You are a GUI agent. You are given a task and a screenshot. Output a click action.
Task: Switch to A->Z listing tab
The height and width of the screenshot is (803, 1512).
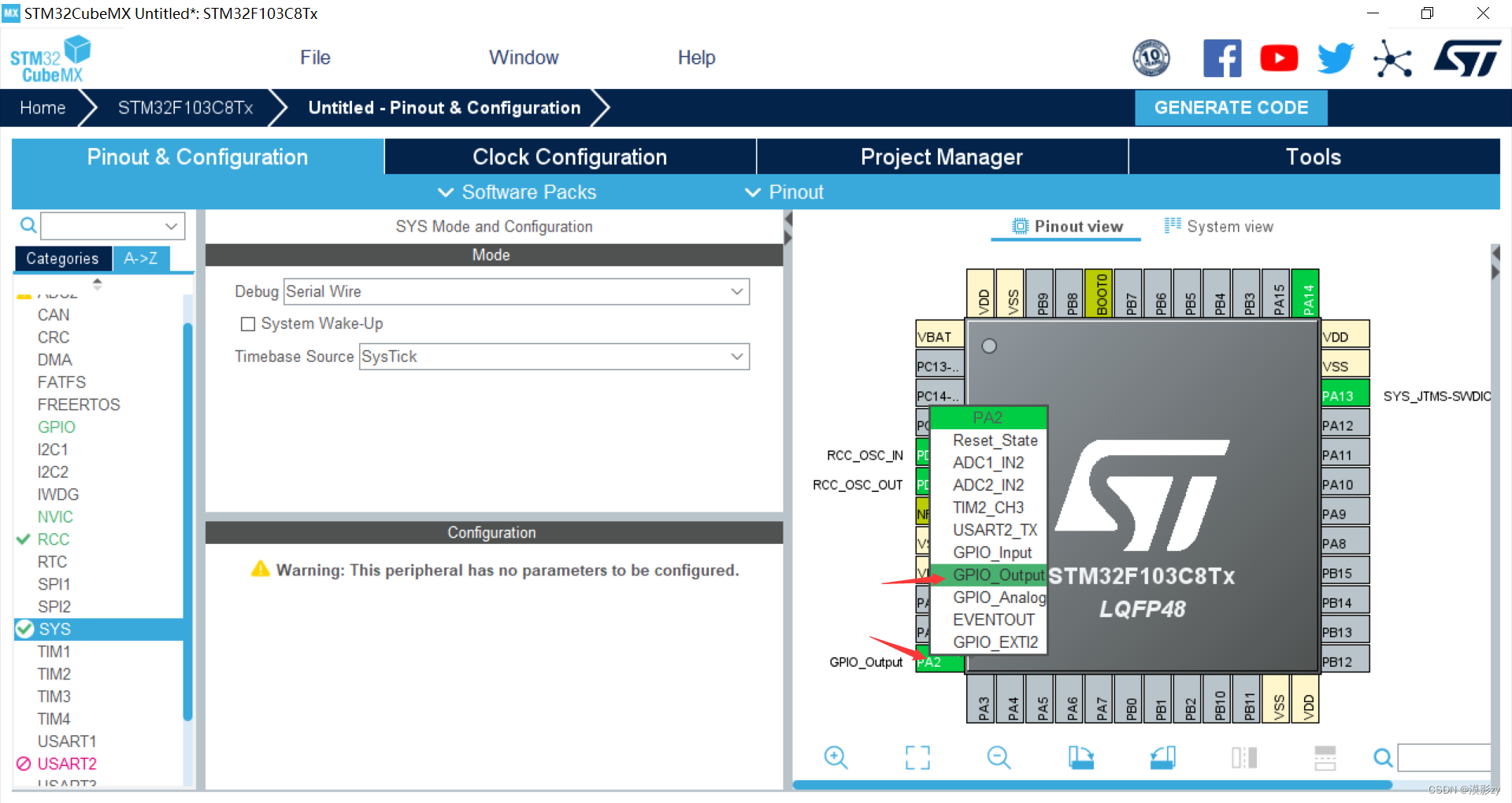(x=141, y=258)
